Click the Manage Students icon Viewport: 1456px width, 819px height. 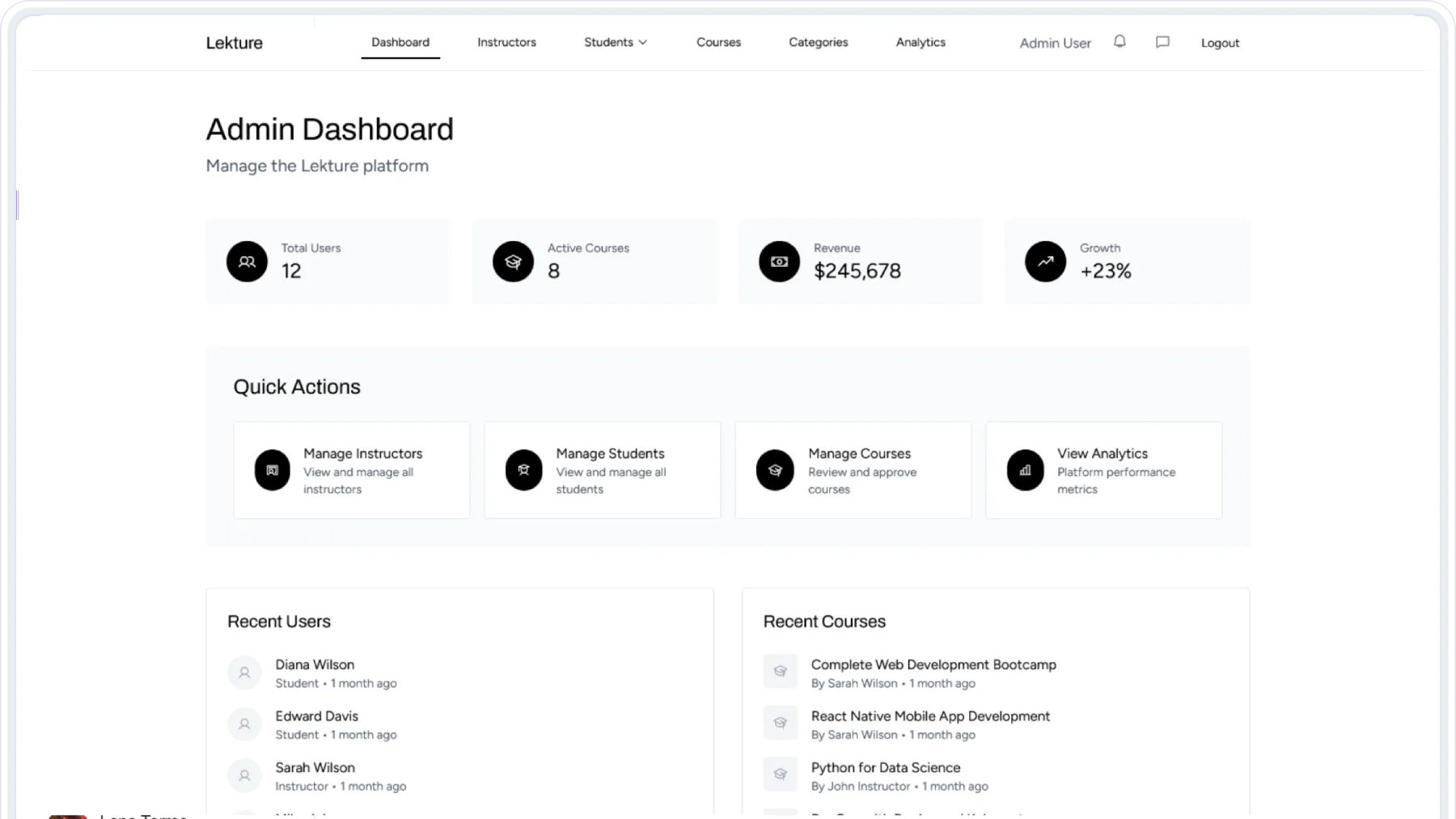[x=523, y=471]
